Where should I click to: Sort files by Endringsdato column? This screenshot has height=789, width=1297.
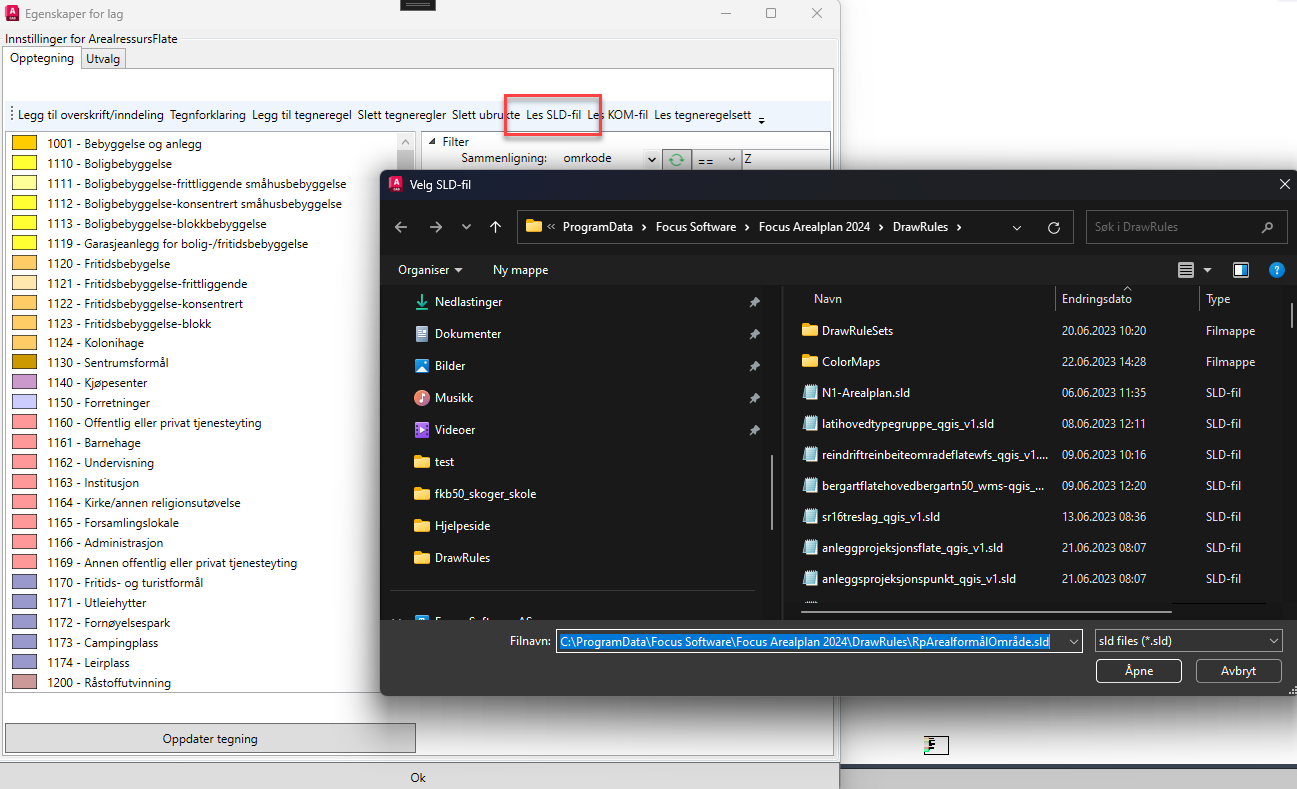point(1097,299)
